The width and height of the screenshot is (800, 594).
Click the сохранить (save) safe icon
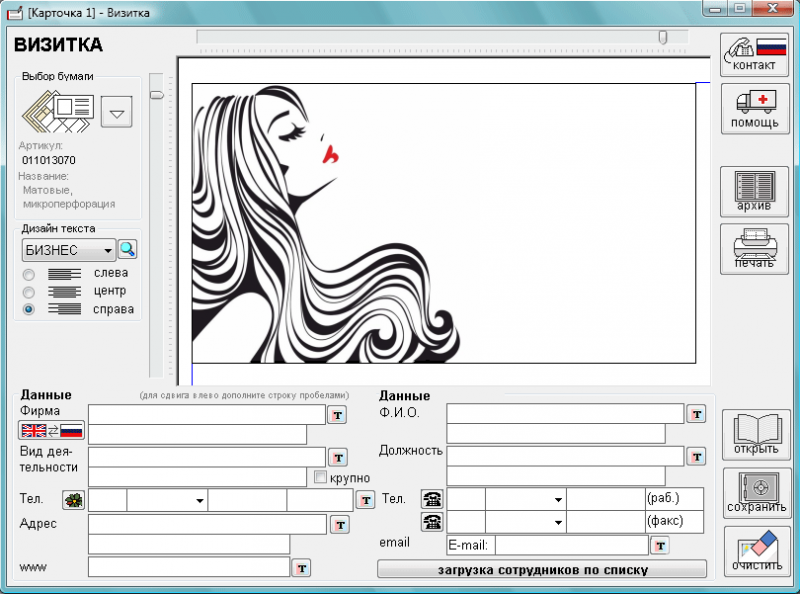tap(757, 493)
